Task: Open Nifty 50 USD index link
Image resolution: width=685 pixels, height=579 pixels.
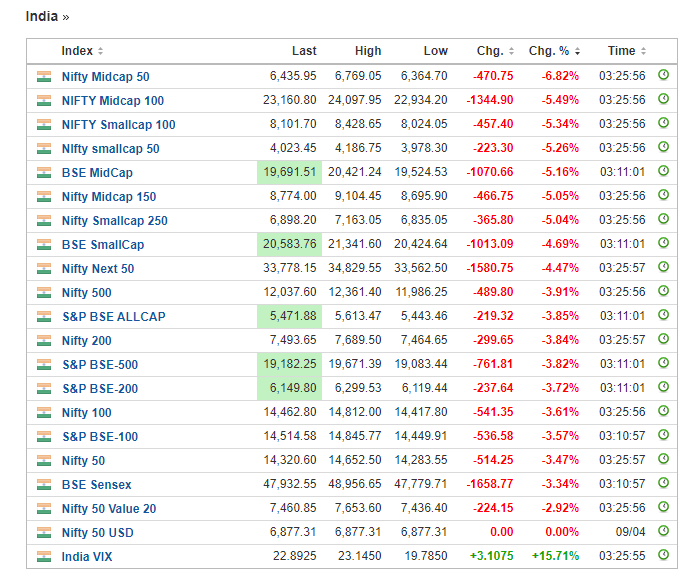Action: click(x=97, y=533)
